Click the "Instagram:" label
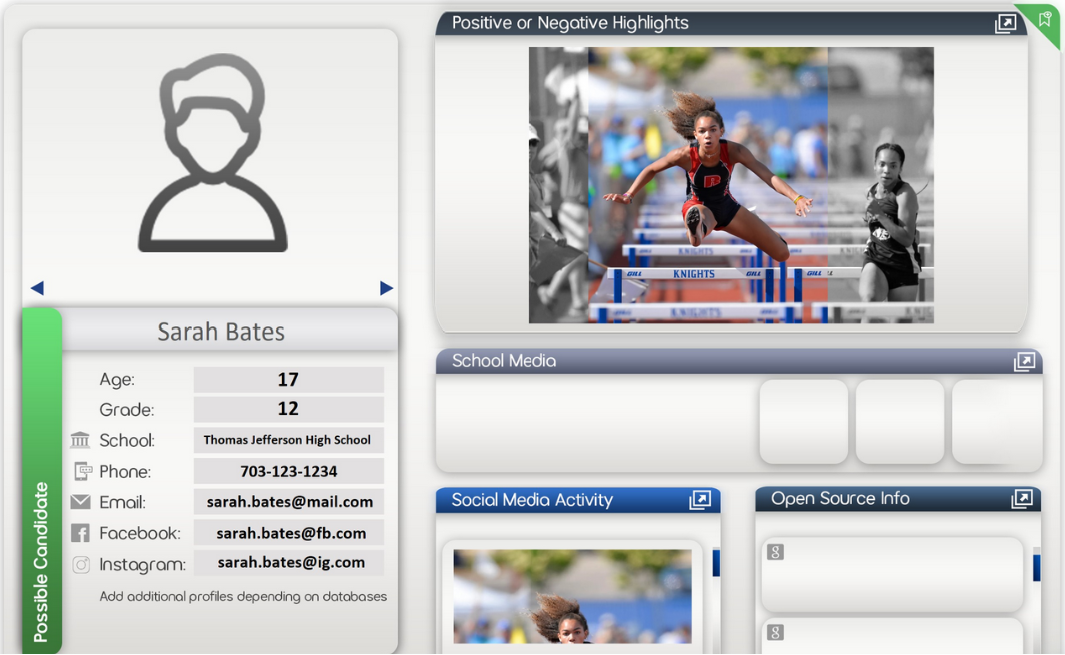 point(143,565)
